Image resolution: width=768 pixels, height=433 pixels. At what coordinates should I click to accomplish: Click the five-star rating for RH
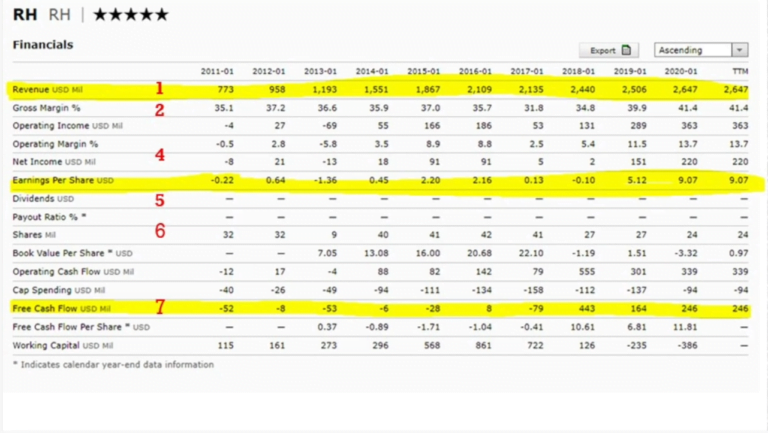coord(131,15)
